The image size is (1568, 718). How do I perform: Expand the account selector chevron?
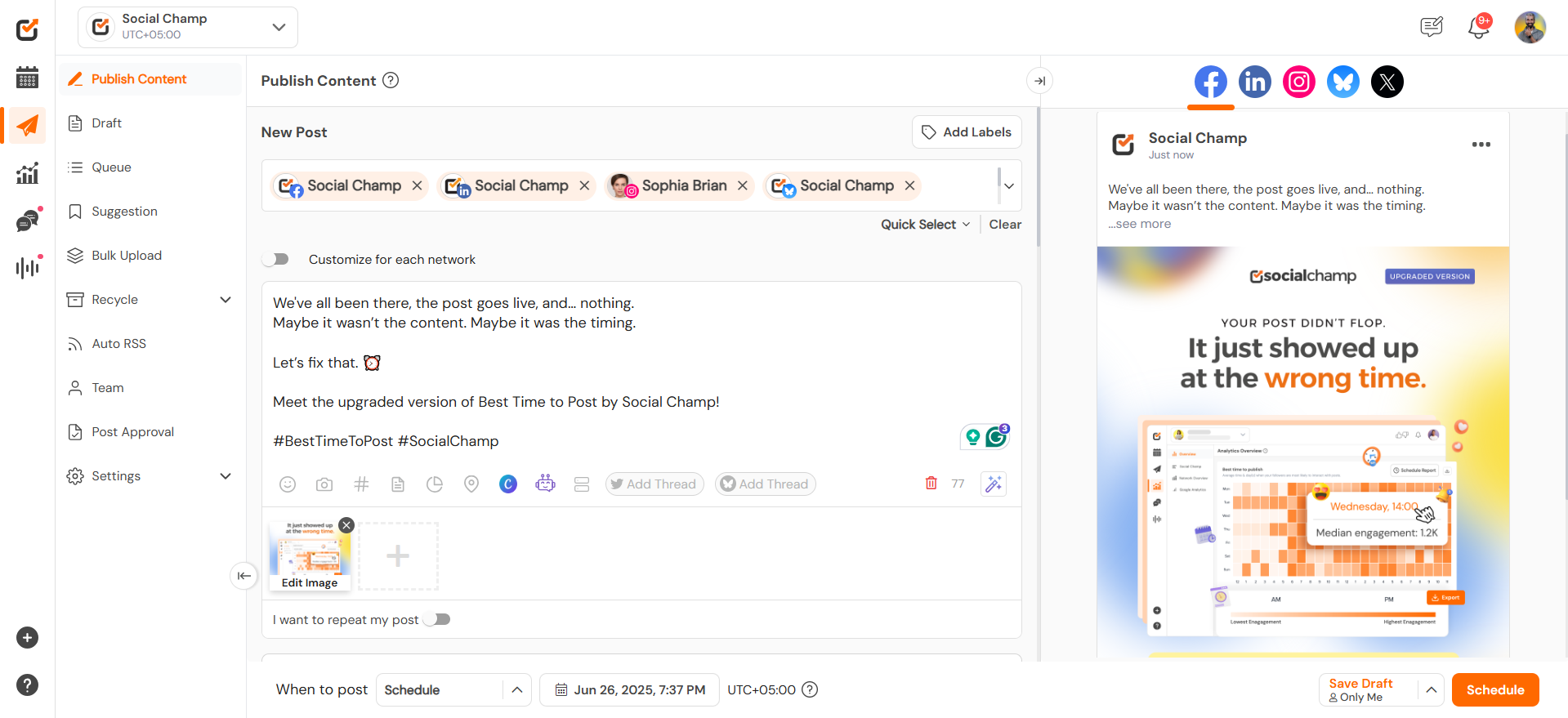click(x=1010, y=186)
